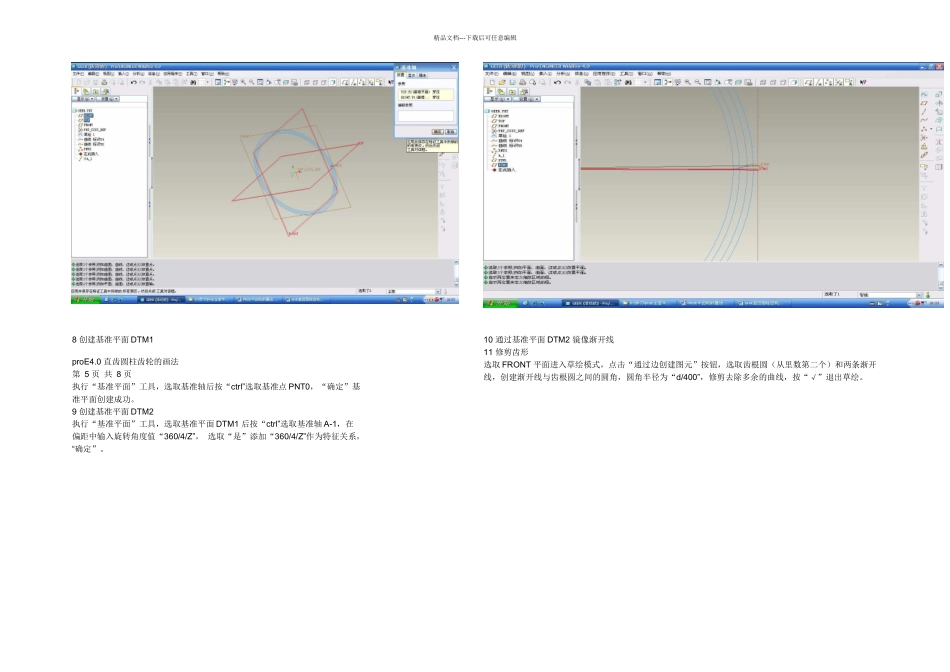Expand the datum point tool flyout arrow
This screenshot has height=672, width=950.
pos(931,128)
